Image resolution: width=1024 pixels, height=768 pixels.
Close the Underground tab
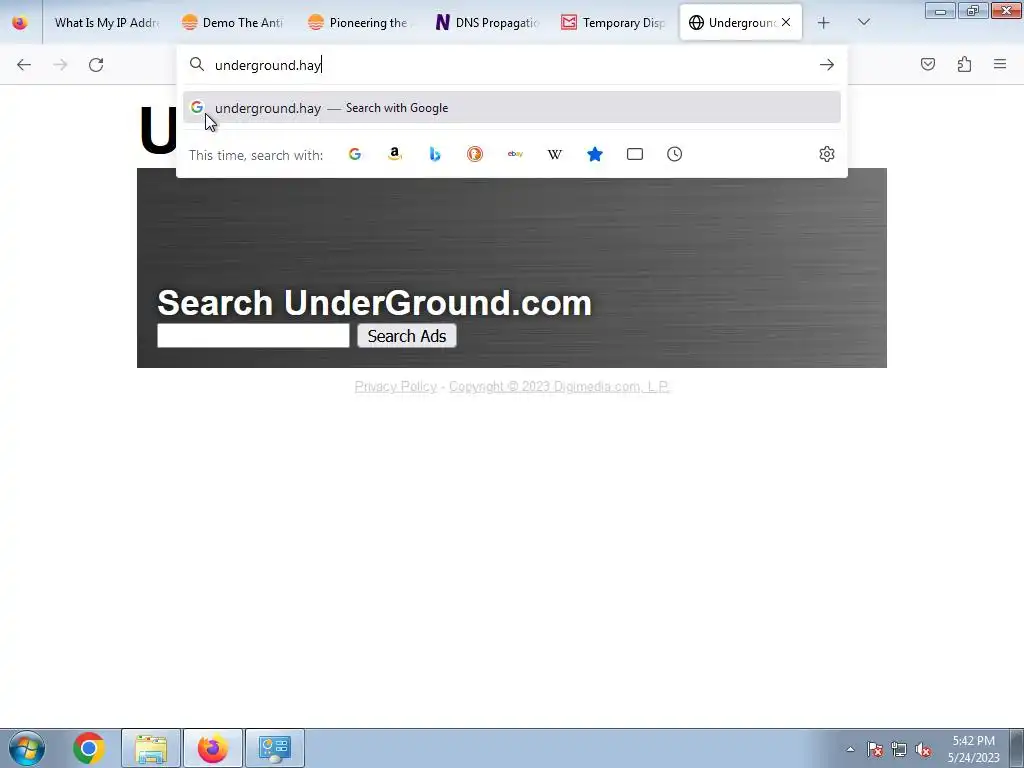(x=786, y=22)
